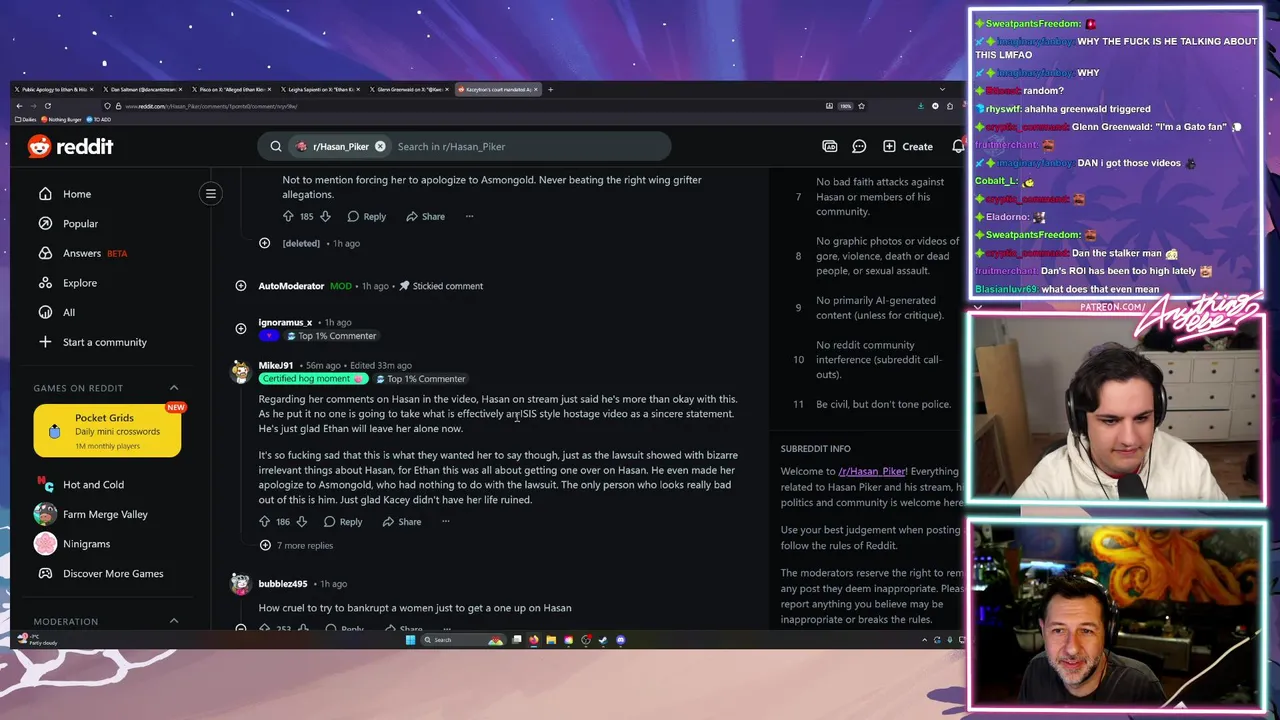1280x720 pixels.
Task: Click the browser back arrow
Action: click(x=19, y=106)
